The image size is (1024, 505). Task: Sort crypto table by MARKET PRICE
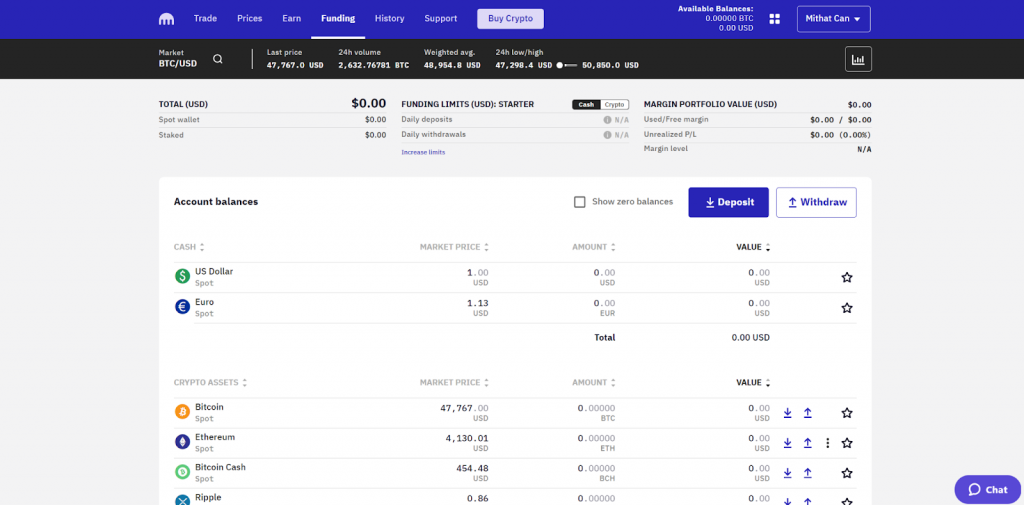454,382
